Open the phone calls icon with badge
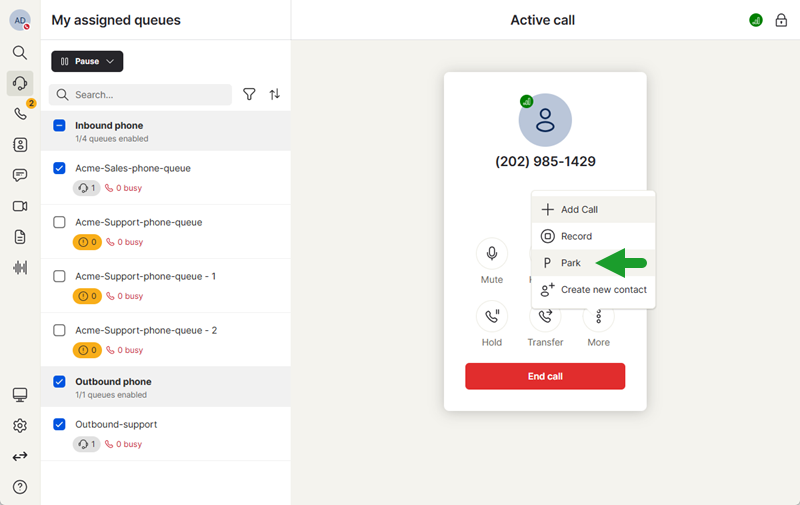 coord(20,114)
